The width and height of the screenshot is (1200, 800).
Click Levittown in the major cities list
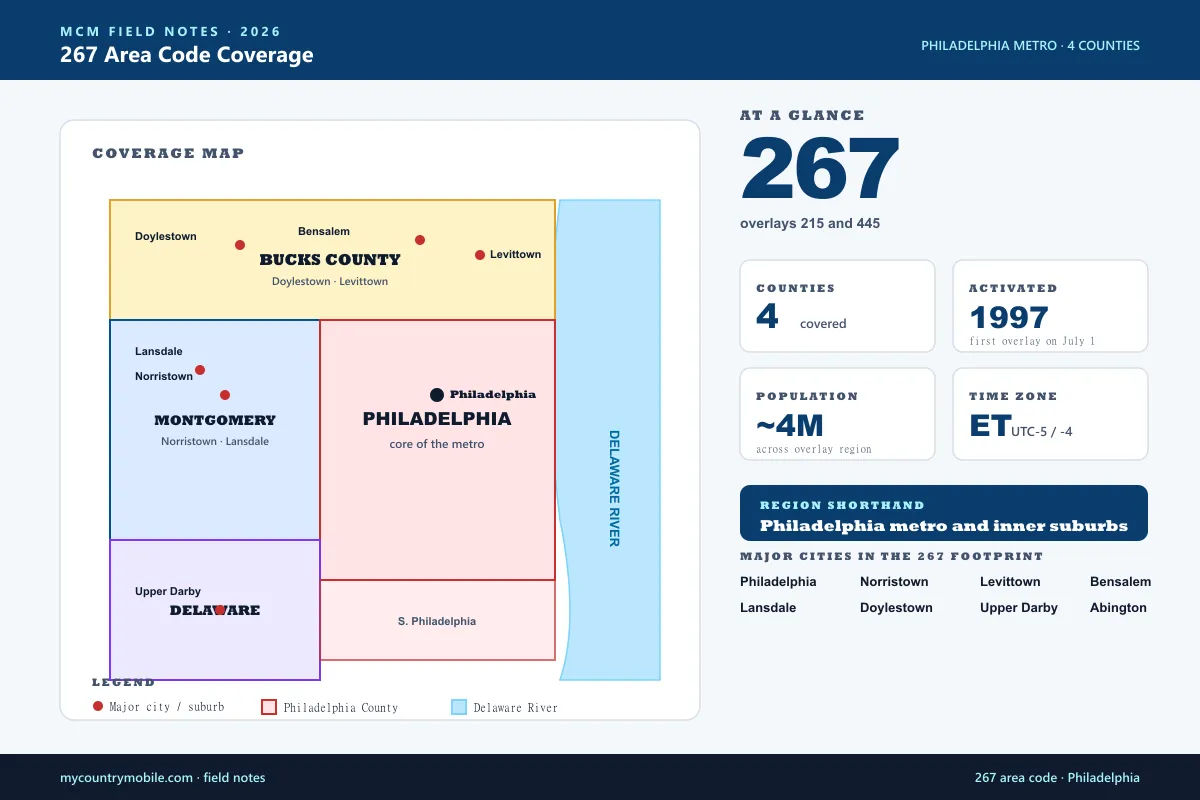point(1010,581)
